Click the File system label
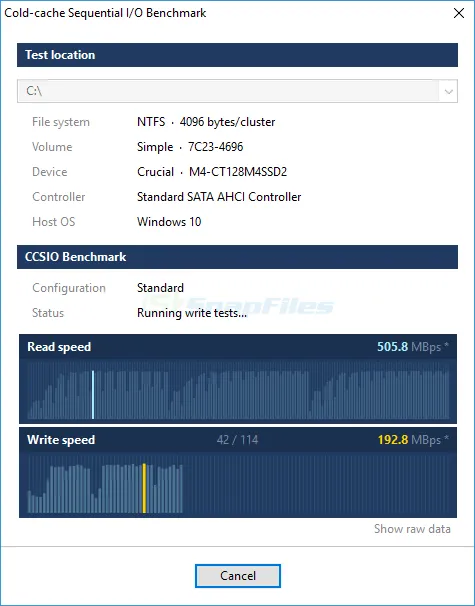 pos(61,122)
